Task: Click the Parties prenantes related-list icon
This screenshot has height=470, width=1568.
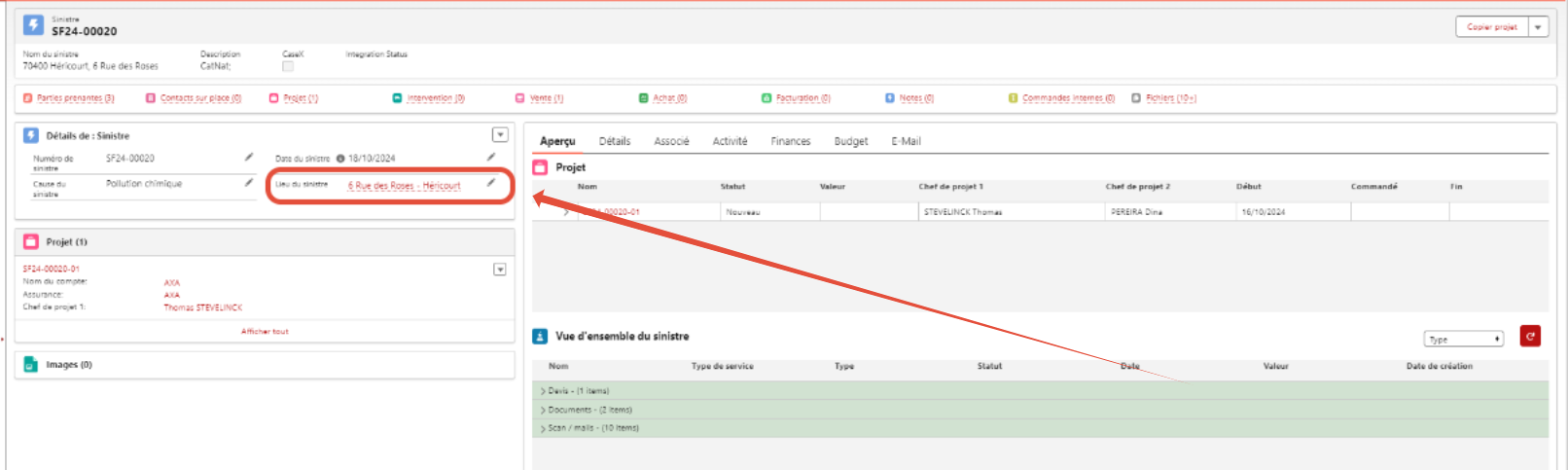Action: (28, 98)
